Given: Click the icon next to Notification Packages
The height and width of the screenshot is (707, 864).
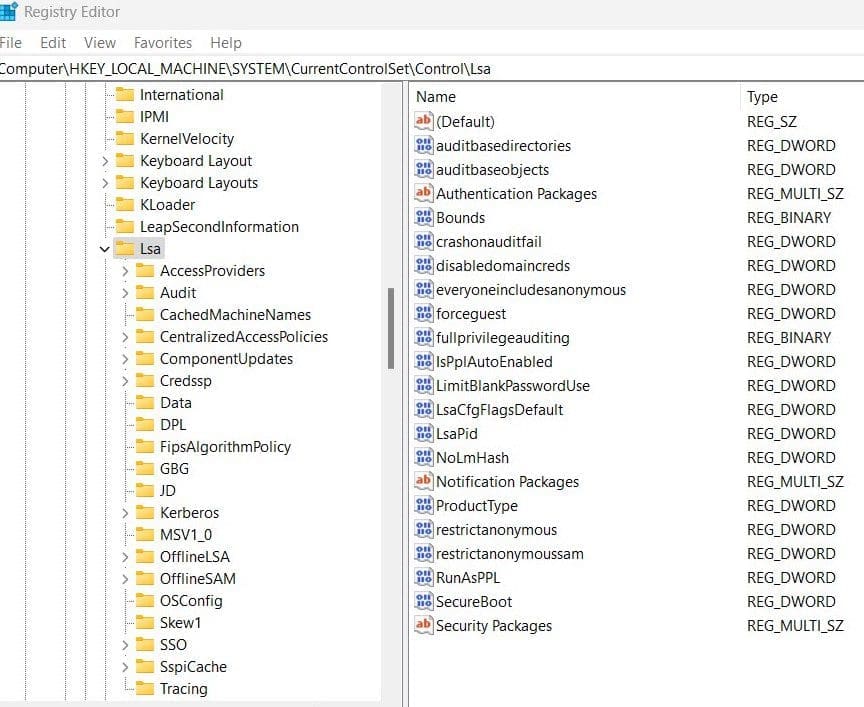Looking at the screenshot, I should click(424, 482).
